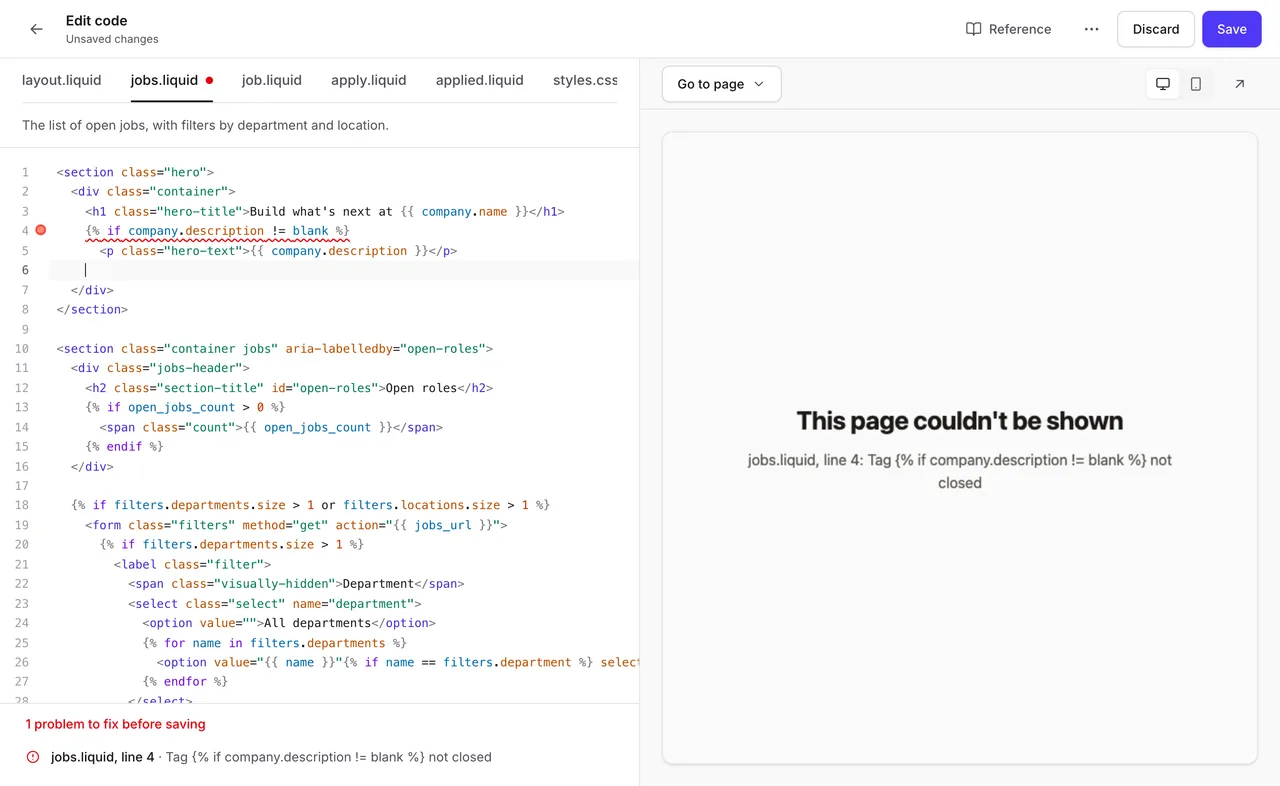Click line number 10 in gutter
This screenshot has width=1280, height=786.
[x=23, y=349]
